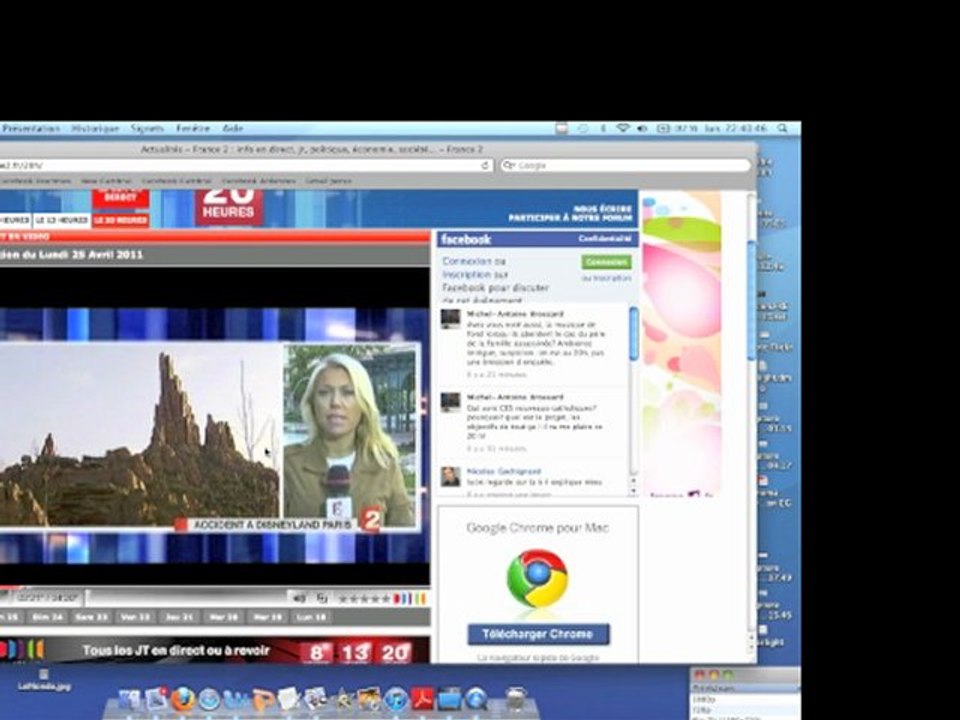Select the Dim 24 date button

(x=48, y=617)
